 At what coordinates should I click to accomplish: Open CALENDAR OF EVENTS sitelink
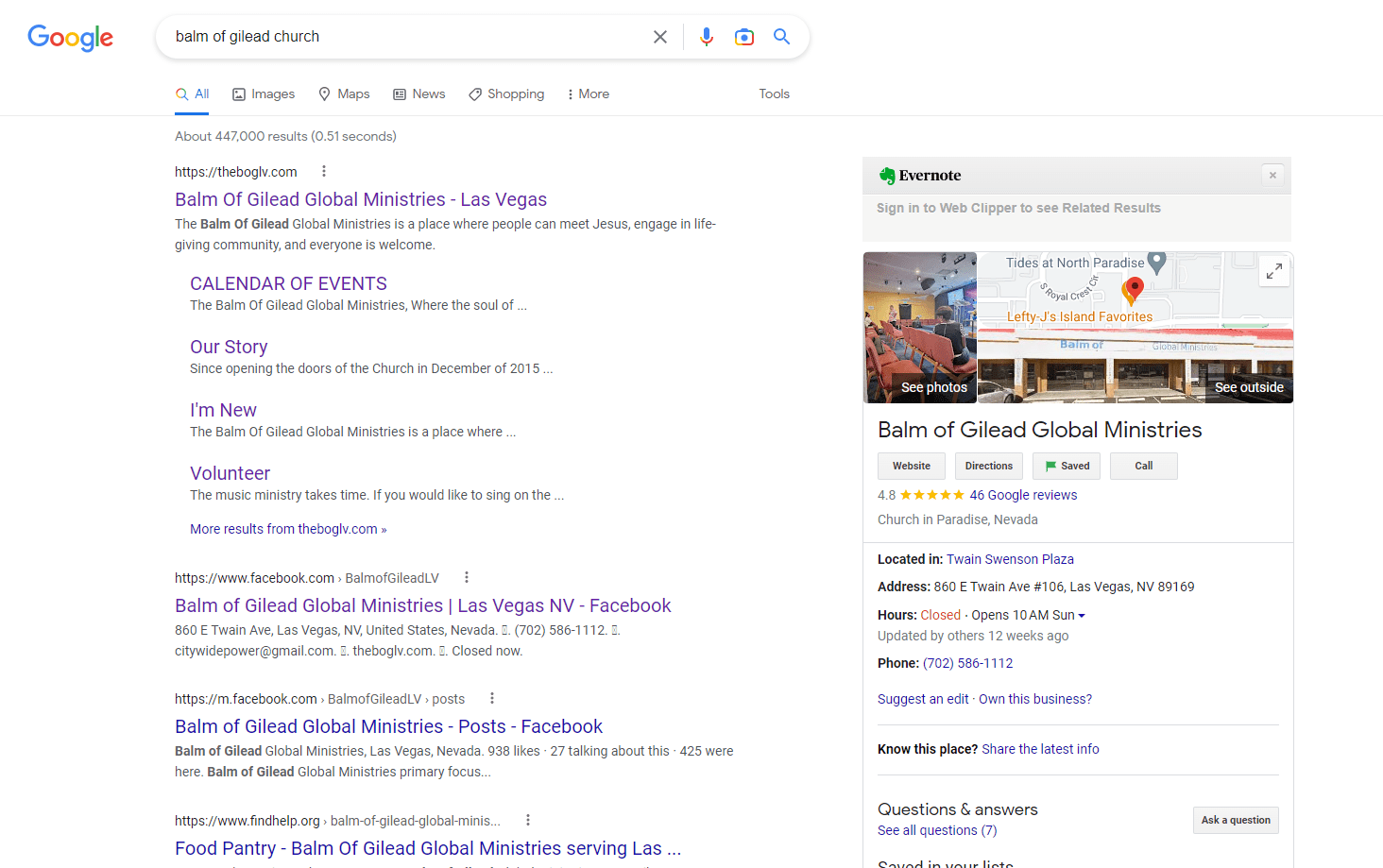click(x=288, y=283)
